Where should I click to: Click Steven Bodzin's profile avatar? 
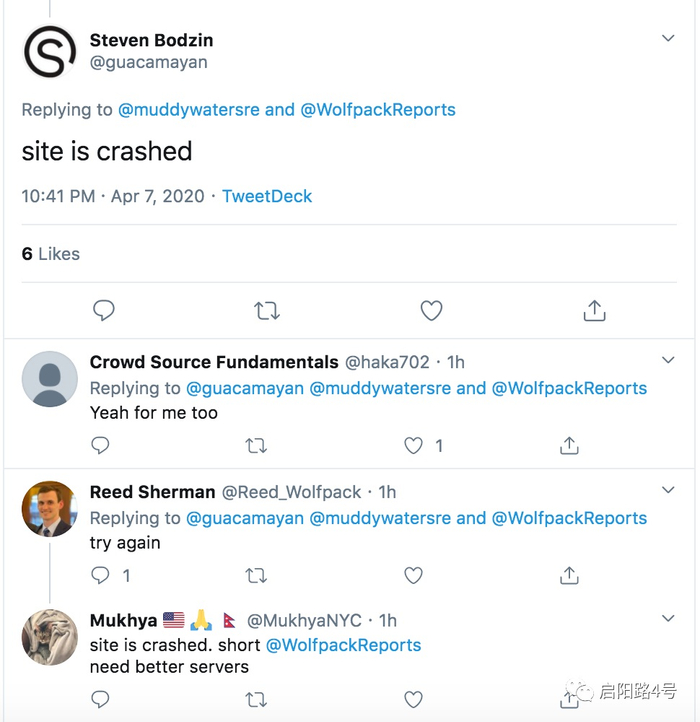pyautogui.click(x=50, y=53)
